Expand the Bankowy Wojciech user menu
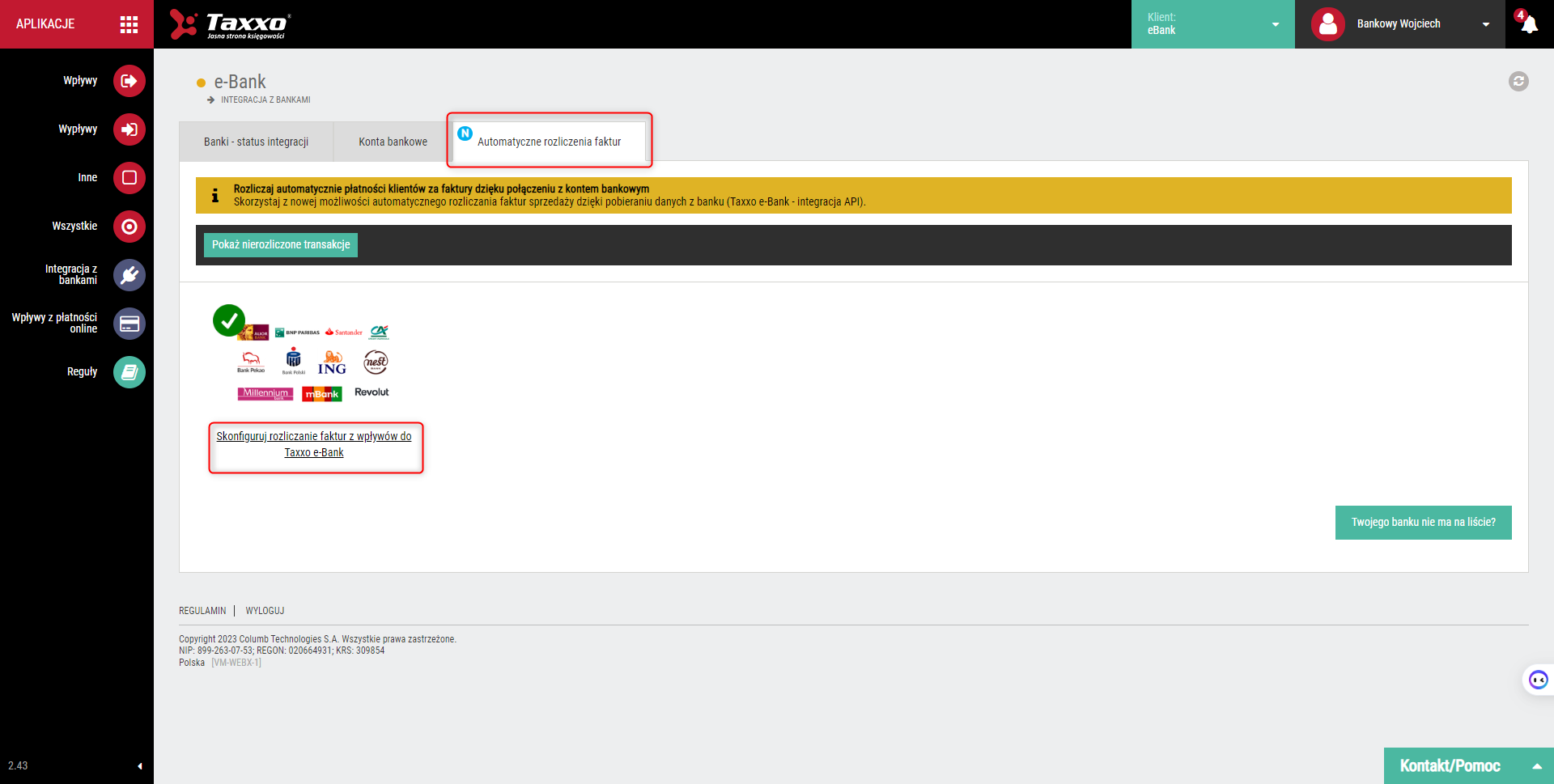The height and width of the screenshot is (784, 1554). point(1399,24)
